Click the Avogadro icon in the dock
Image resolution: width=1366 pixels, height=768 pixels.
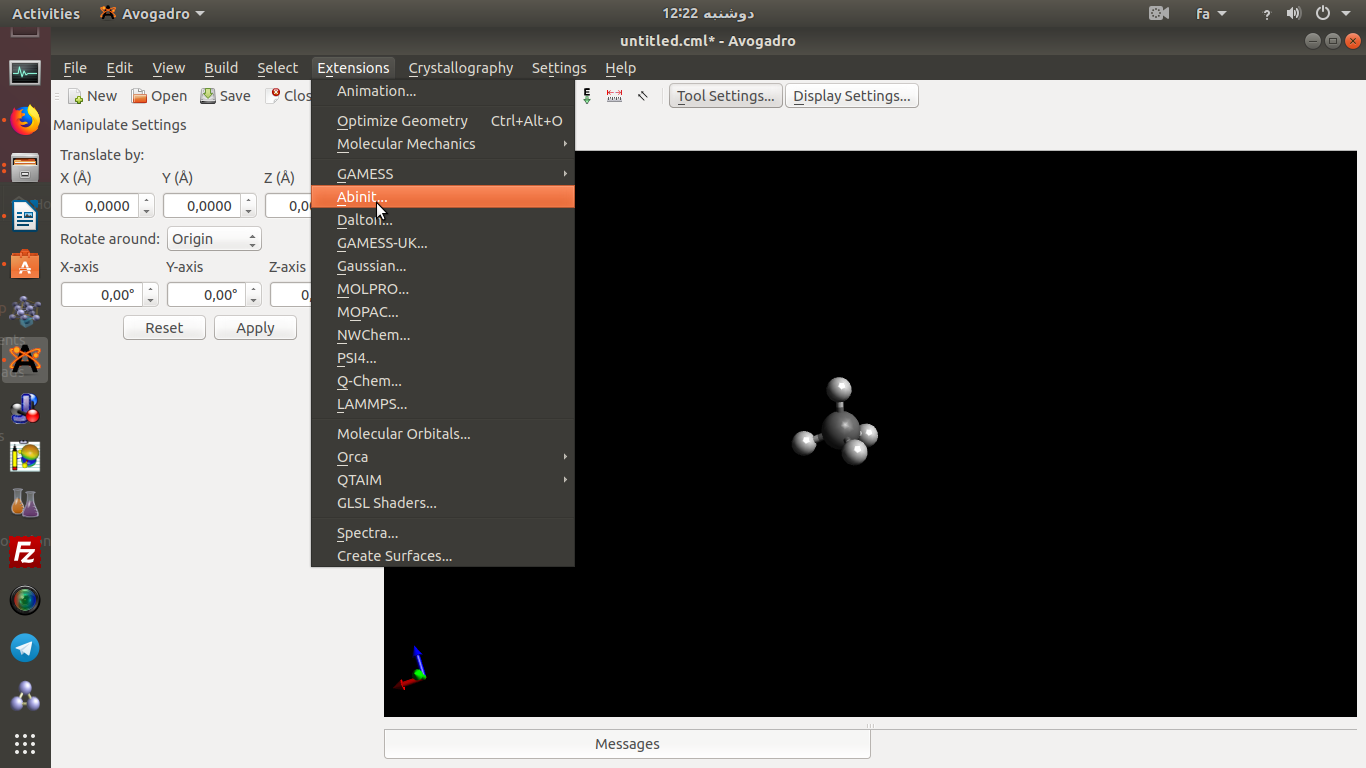[25, 359]
